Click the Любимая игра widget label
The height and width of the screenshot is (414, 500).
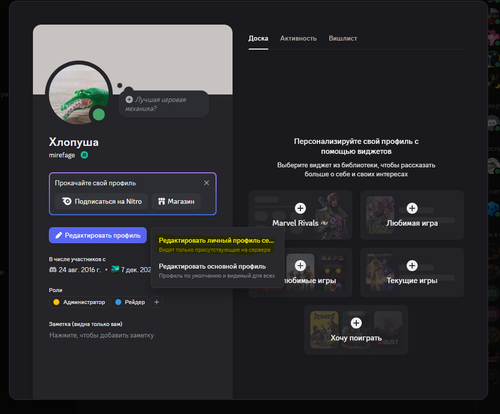click(412, 223)
